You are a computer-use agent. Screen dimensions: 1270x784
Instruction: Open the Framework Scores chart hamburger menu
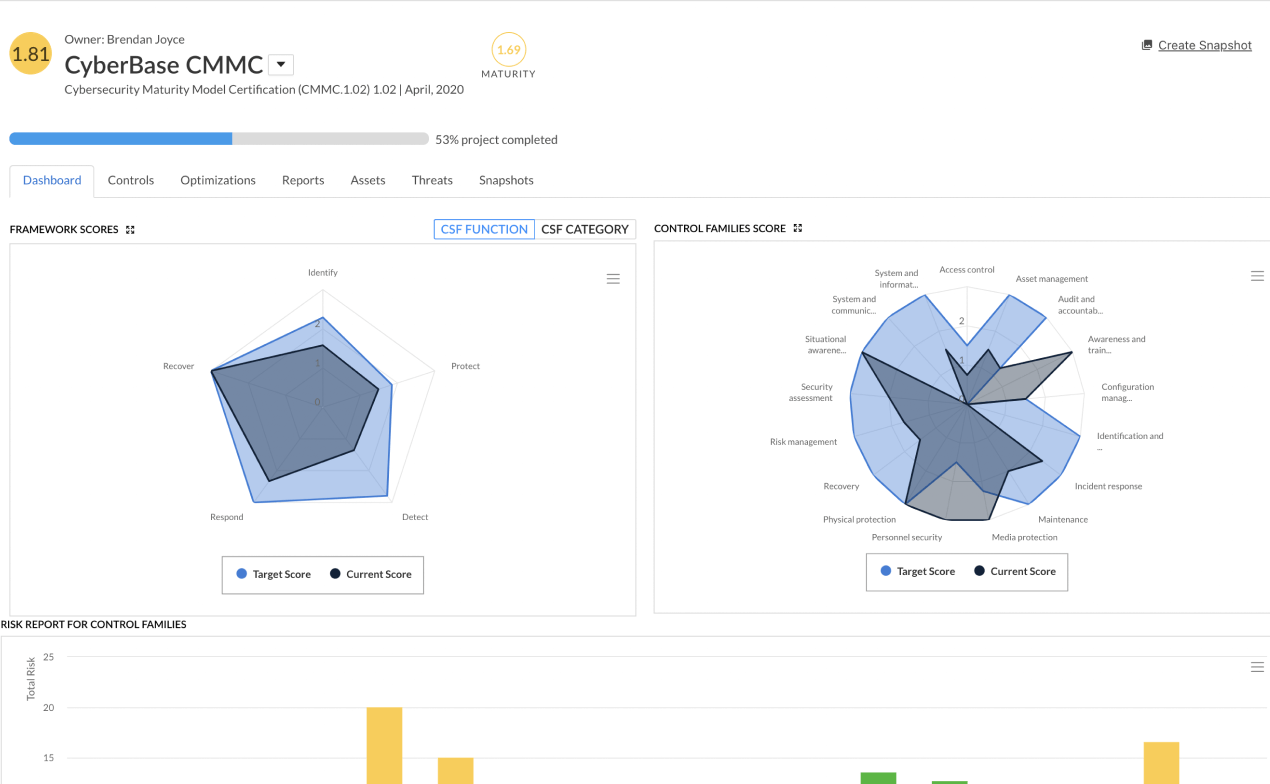pyautogui.click(x=613, y=279)
